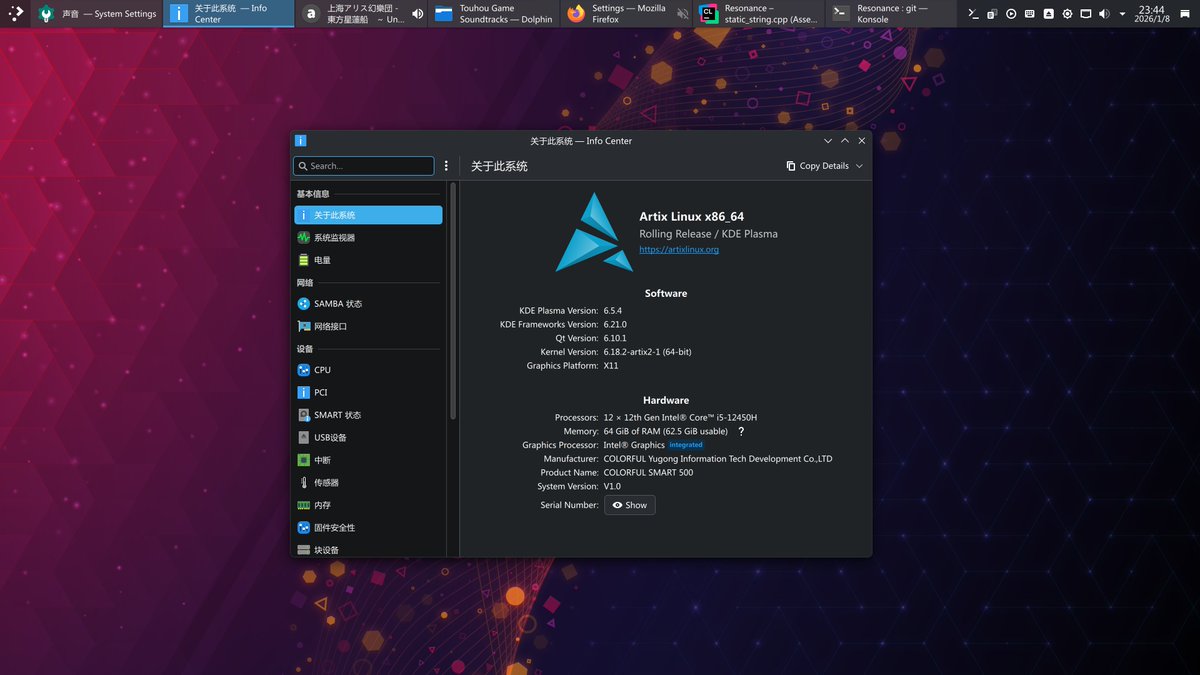
Task: Click the Copy Details button
Action: (817, 166)
